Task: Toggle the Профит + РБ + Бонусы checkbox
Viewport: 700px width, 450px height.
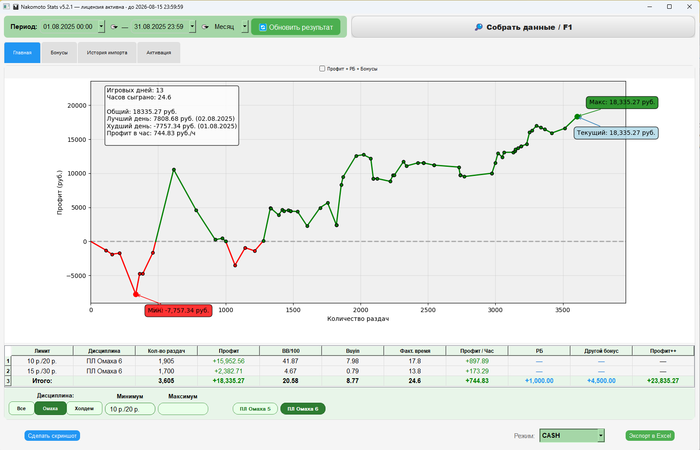Action: click(x=322, y=69)
